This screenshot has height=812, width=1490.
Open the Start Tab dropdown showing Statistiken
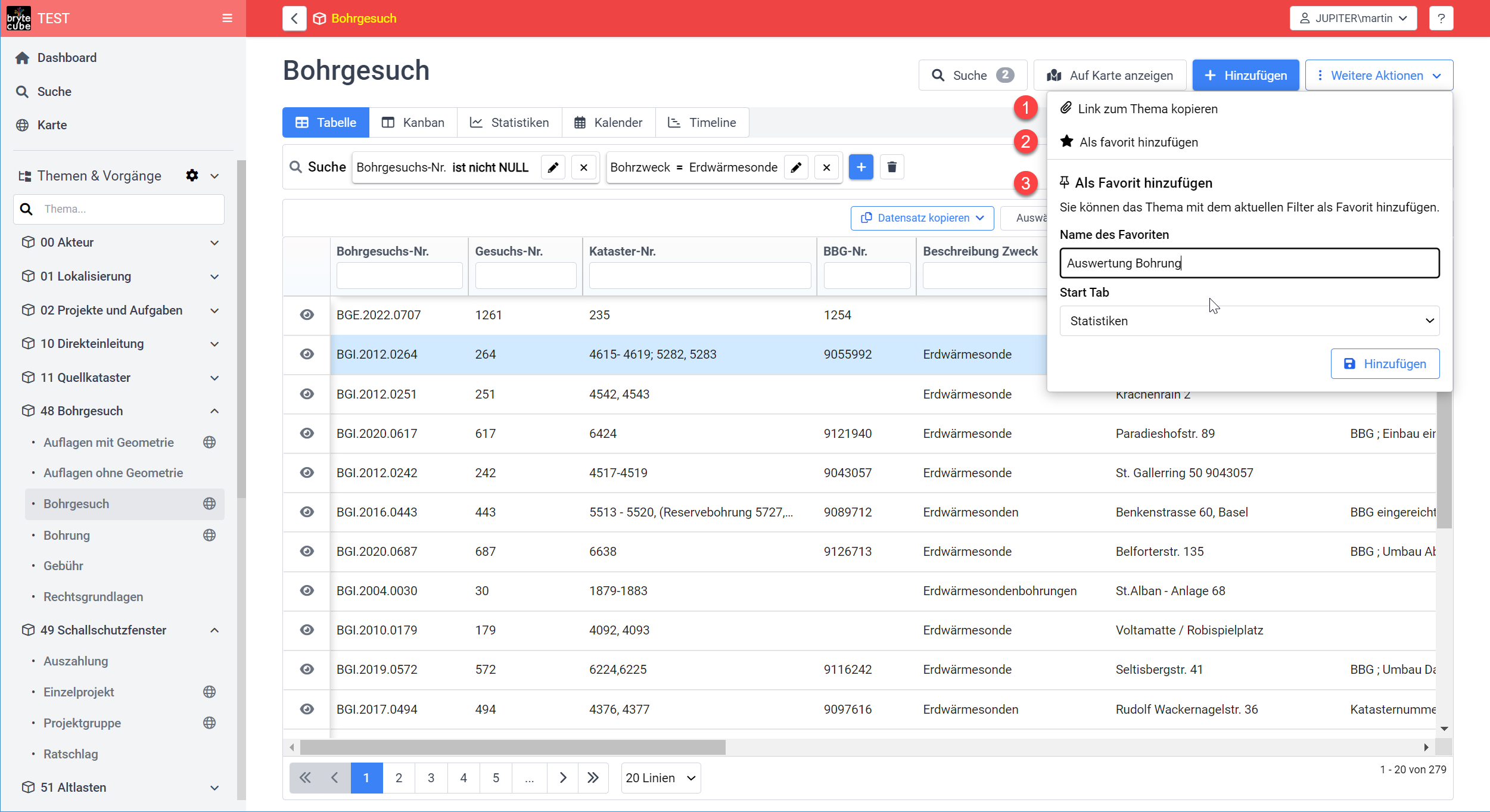(x=1249, y=321)
